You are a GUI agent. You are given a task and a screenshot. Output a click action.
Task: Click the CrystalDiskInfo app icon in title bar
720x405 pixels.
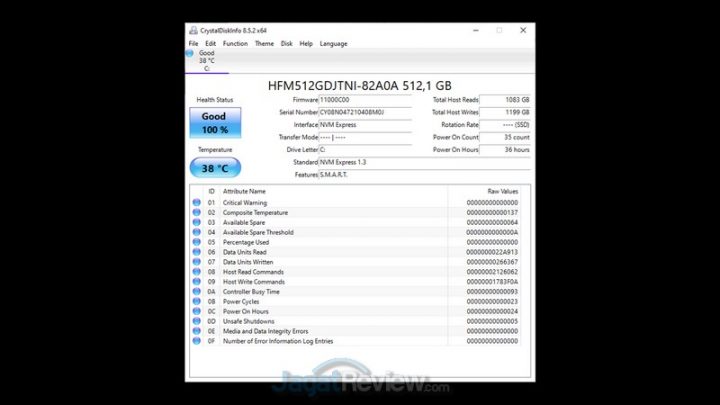(193, 30)
